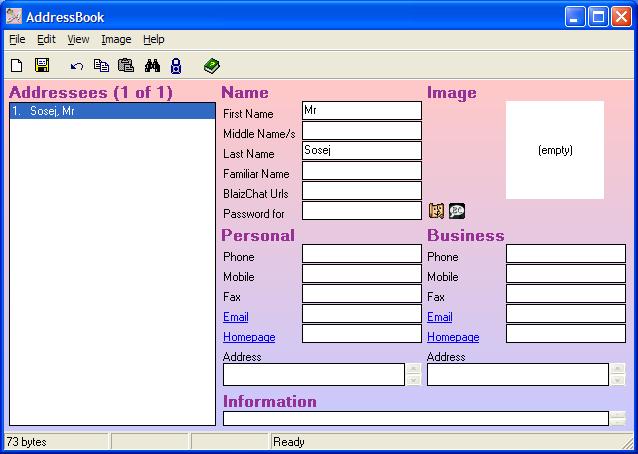Click the Personal Address text box
This screenshot has width=638, height=454.
point(314,374)
